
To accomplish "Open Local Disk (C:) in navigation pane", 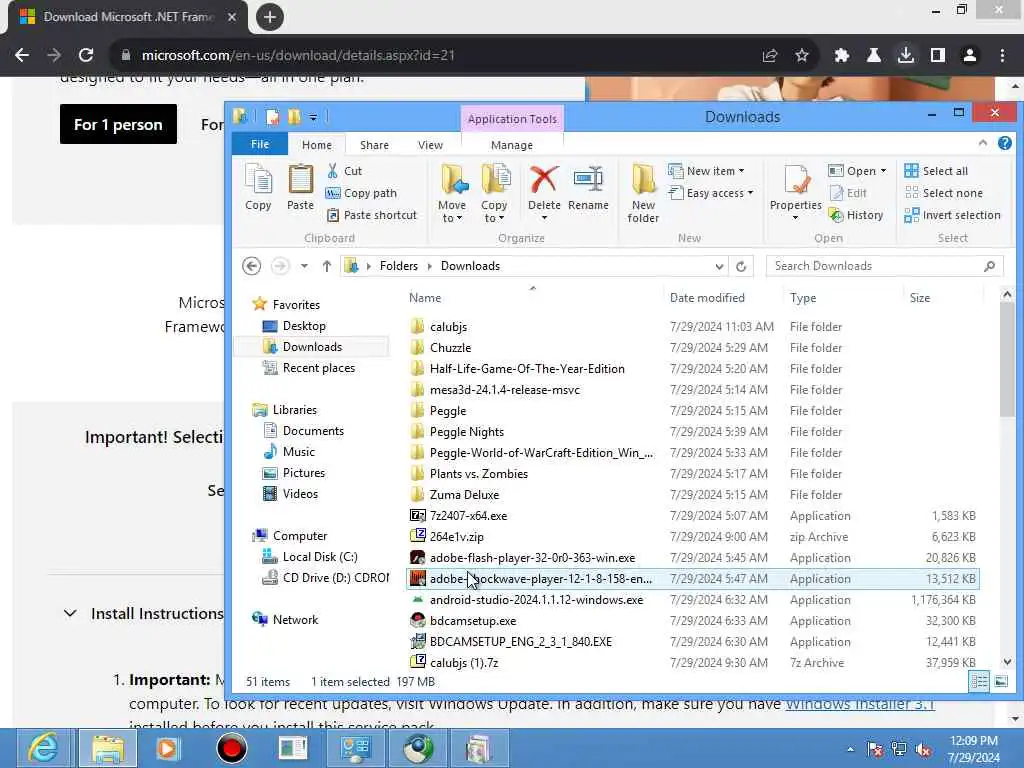I will pos(310,557).
